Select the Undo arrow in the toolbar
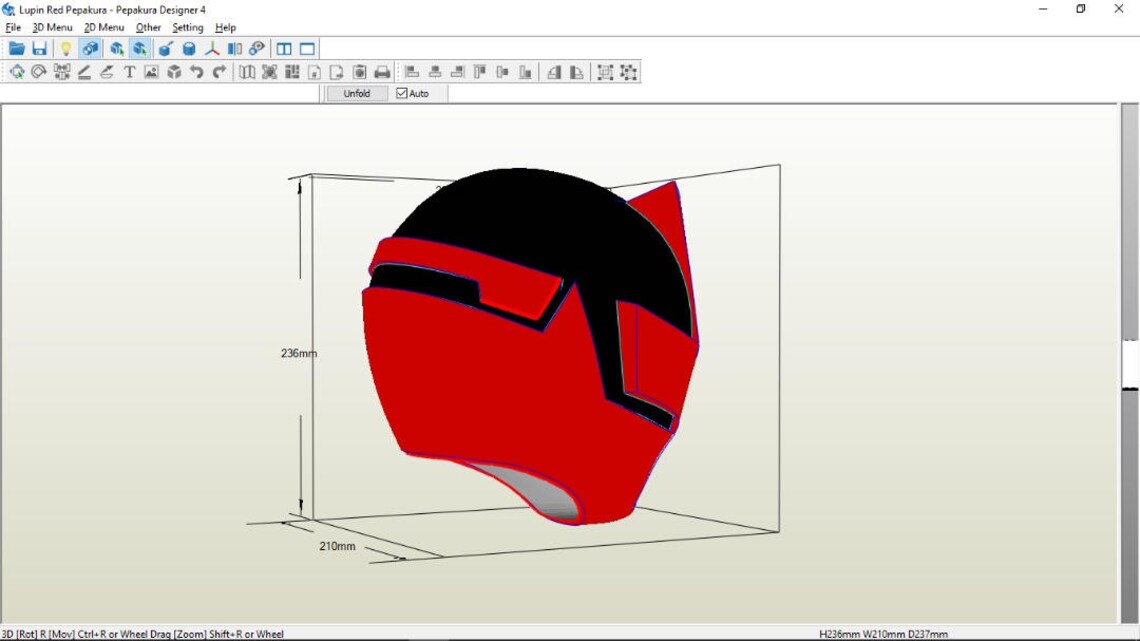 (x=196, y=71)
